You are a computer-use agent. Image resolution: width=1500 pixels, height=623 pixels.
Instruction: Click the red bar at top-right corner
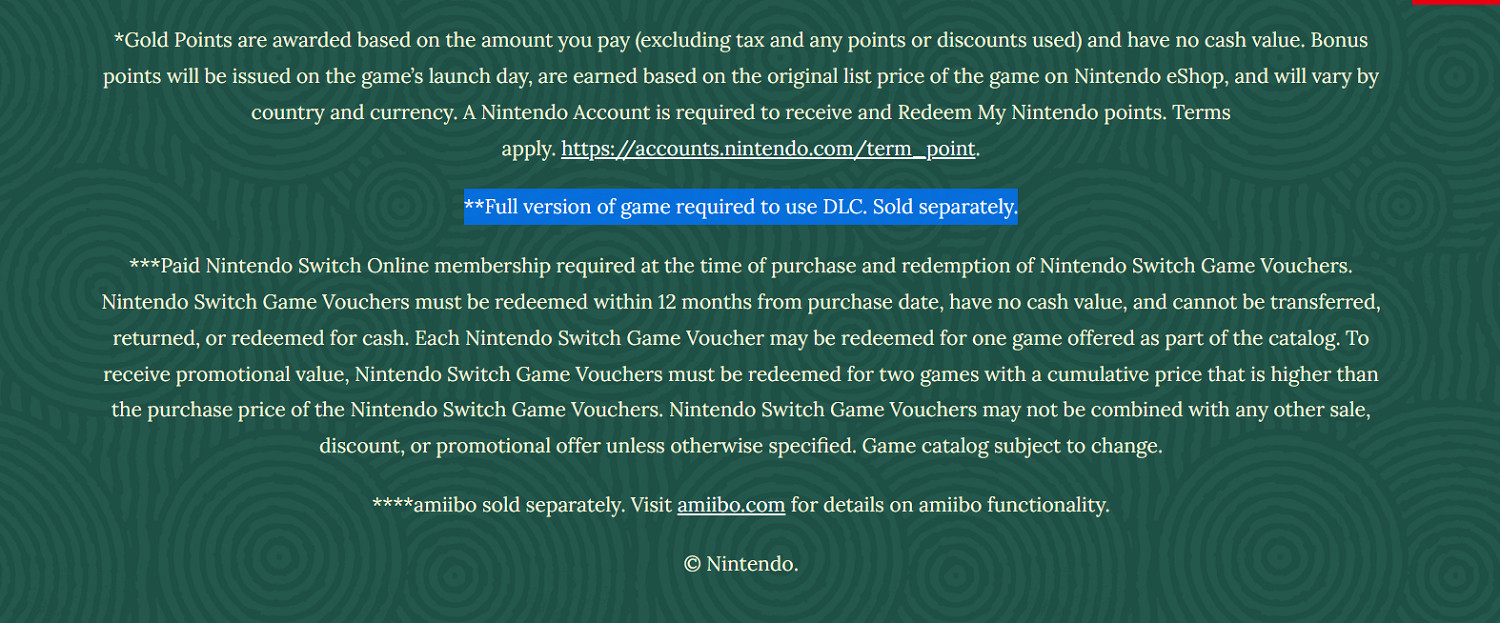click(1455, 2)
